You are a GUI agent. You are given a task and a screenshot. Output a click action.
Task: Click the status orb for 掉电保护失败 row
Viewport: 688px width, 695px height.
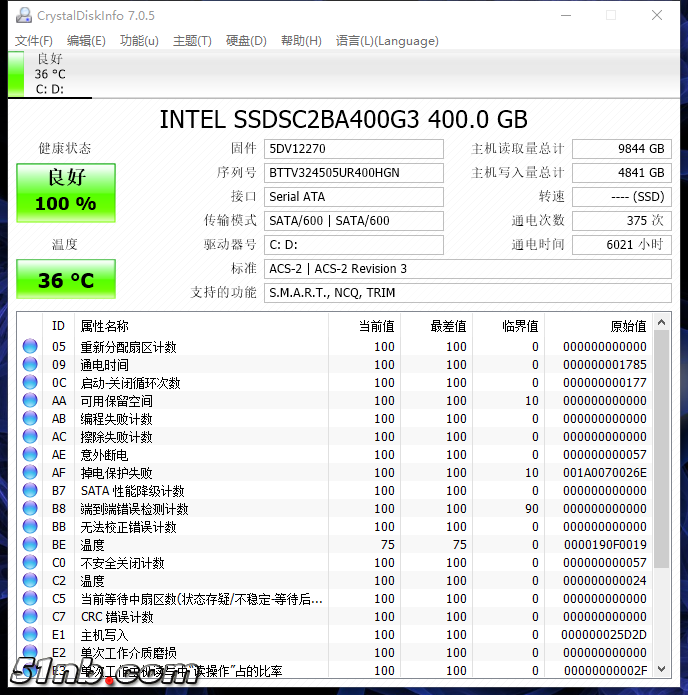[x=30, y=473]
